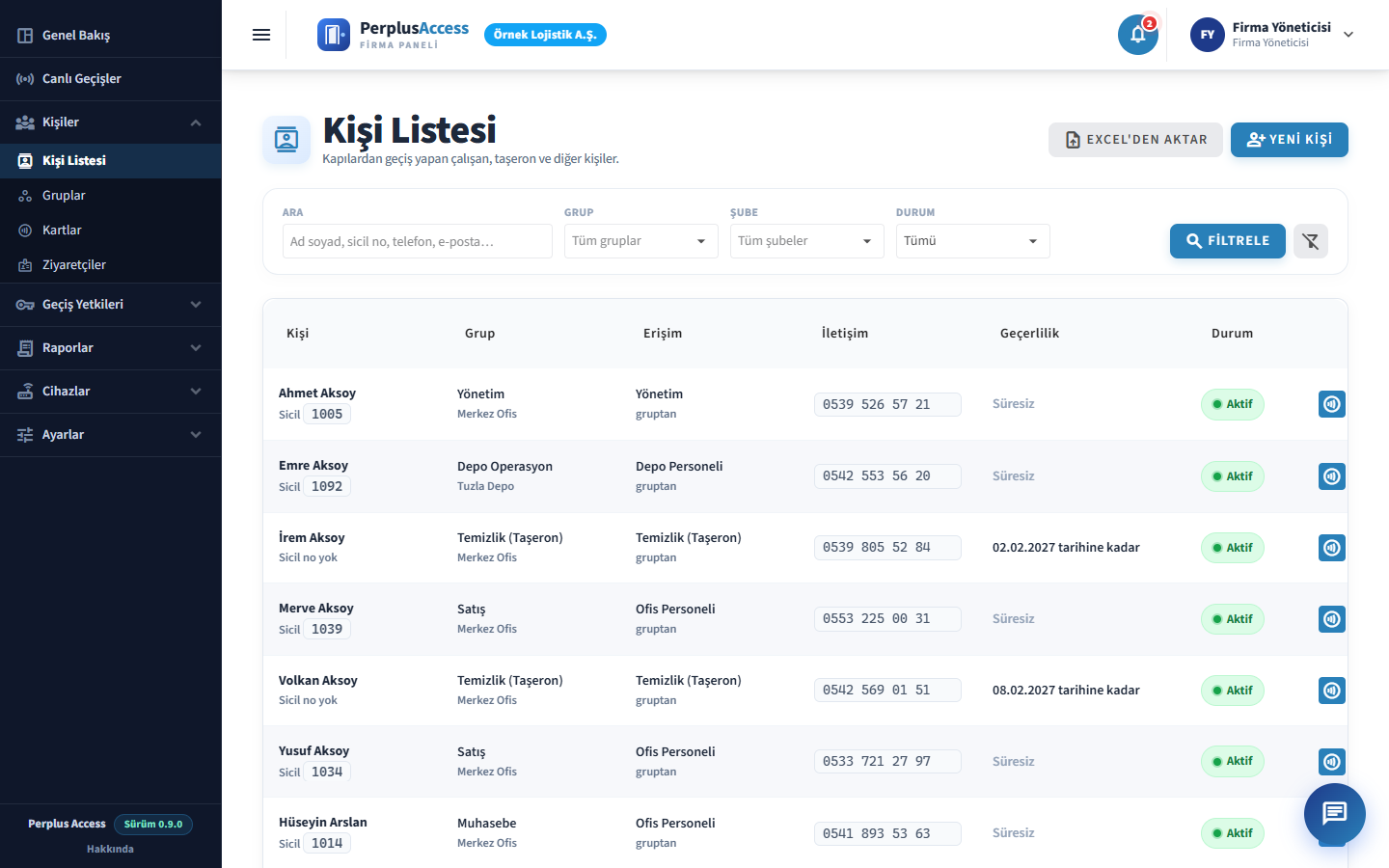This screenshot has width=1389, height=868.
Task: Click the Yeni Kişi button
Action: click(1290, 140)
